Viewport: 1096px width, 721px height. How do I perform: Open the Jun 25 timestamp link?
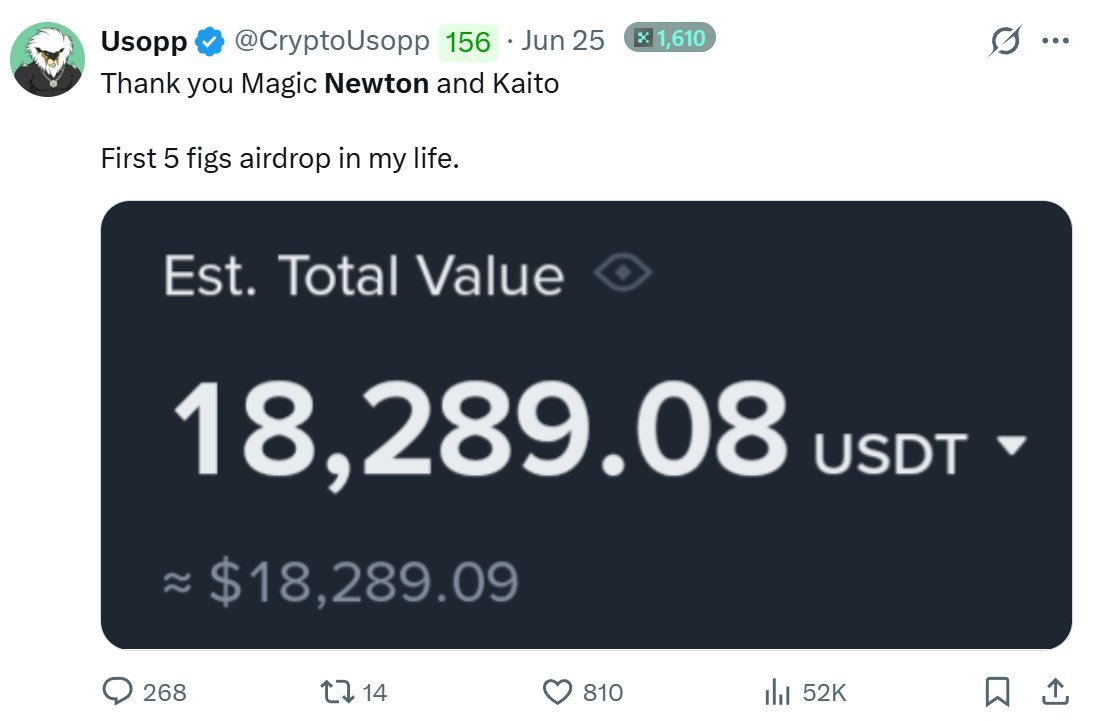pos(563,41)
